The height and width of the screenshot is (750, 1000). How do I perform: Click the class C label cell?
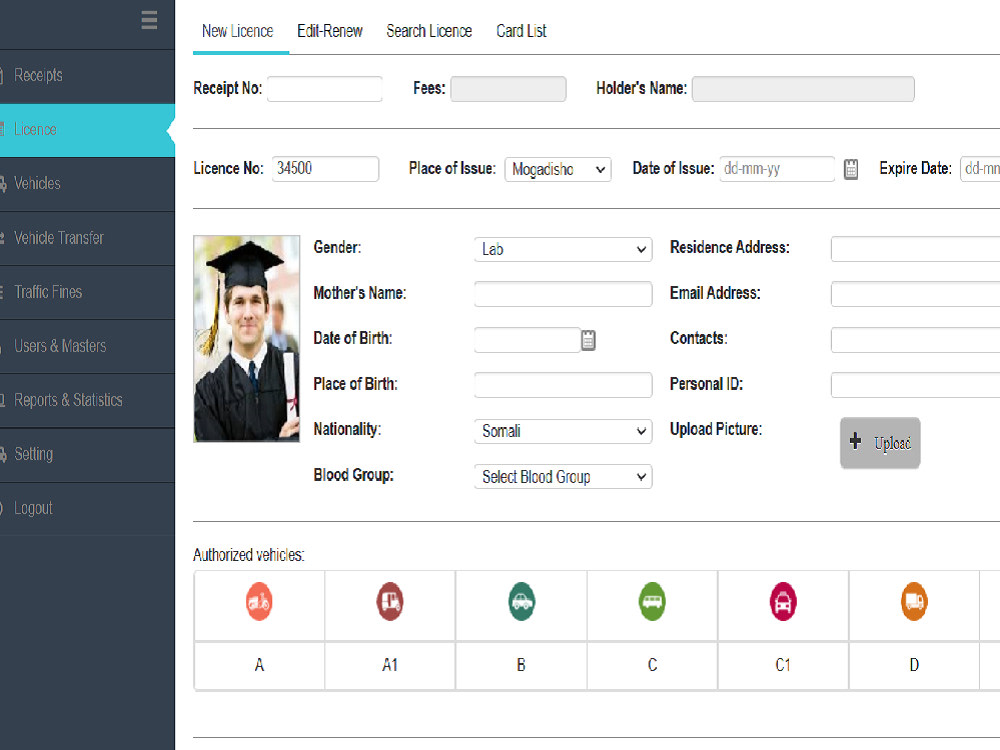coord(652,665)
